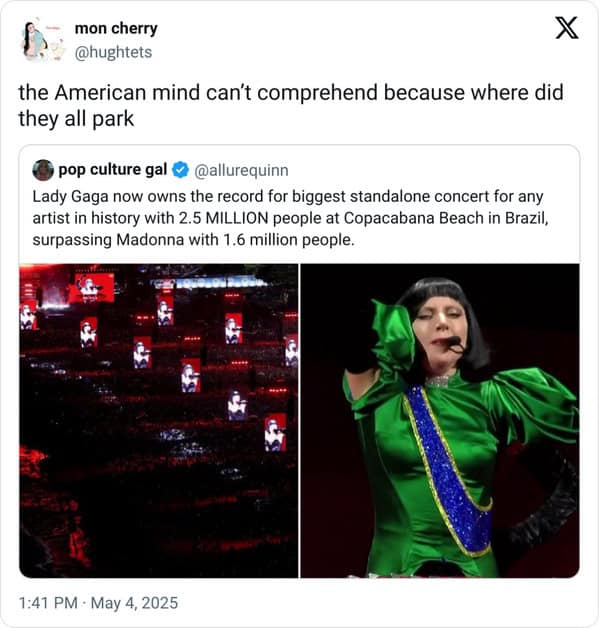Image resolution: width=599 pixels, height=628 pixels.
Task: Open the @allurequinn handle
Action: point(241,171)
